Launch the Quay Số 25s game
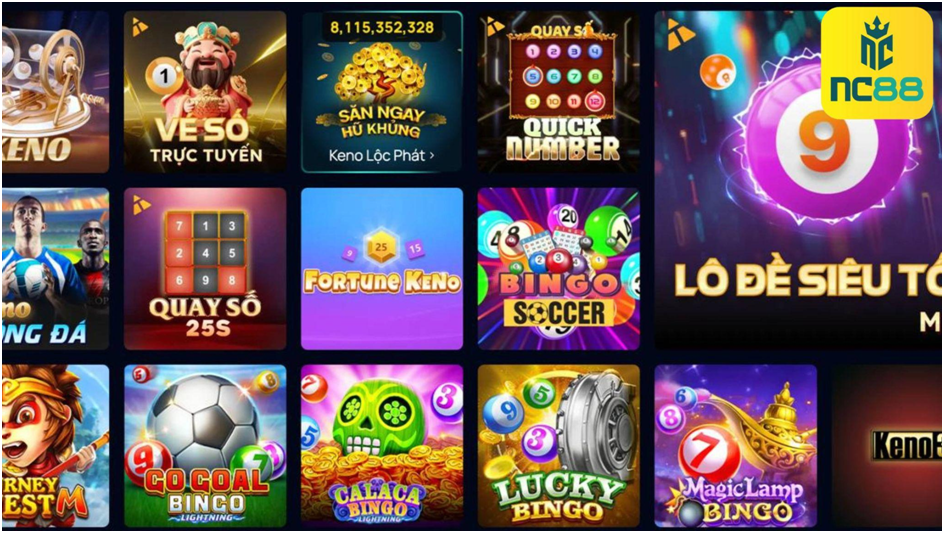 coord(205,269)
